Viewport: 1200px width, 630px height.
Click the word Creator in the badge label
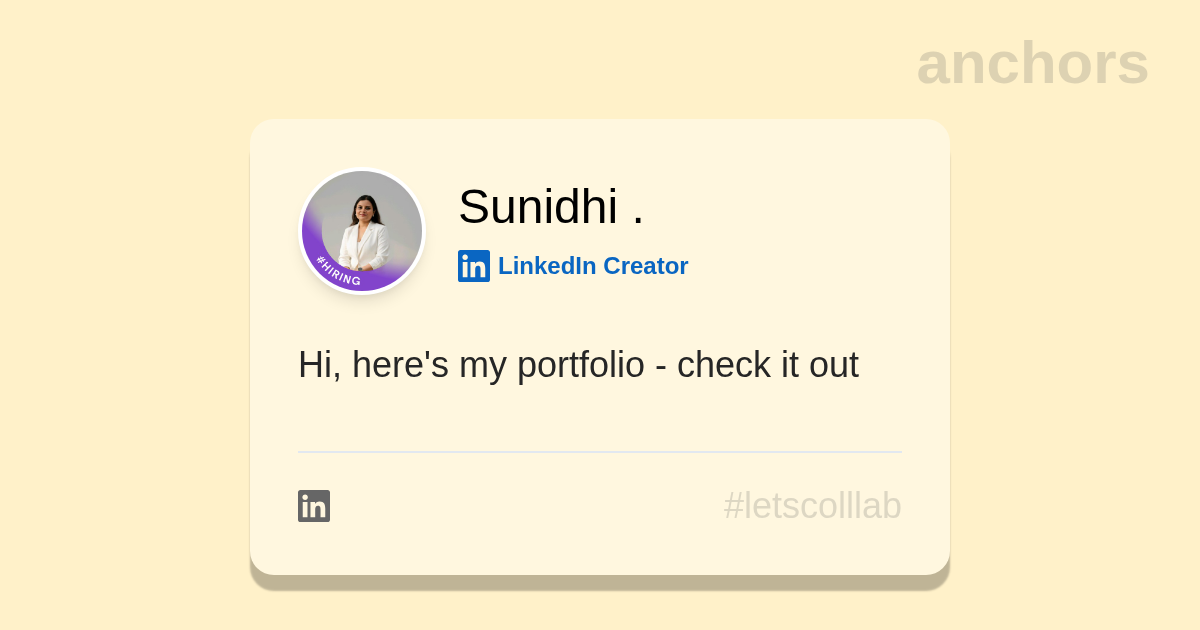[645, 266]
